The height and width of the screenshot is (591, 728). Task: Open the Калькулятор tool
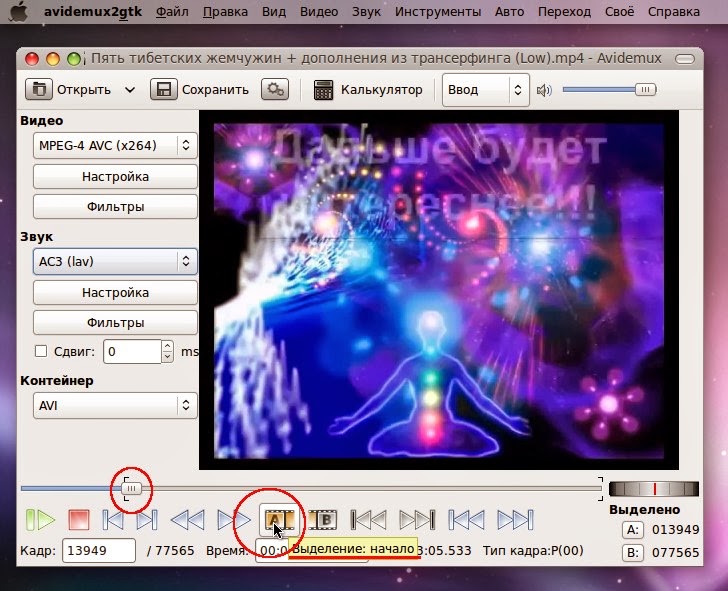pyautogui.click(x=368, y=90)
